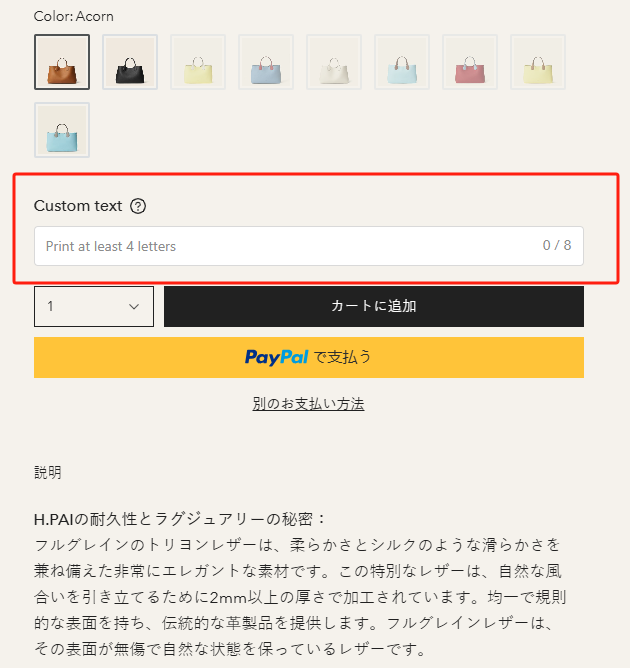Open the 別のお支払い方法 link
630x668 pixels.
pyautogui.click(x=308, y=404)
